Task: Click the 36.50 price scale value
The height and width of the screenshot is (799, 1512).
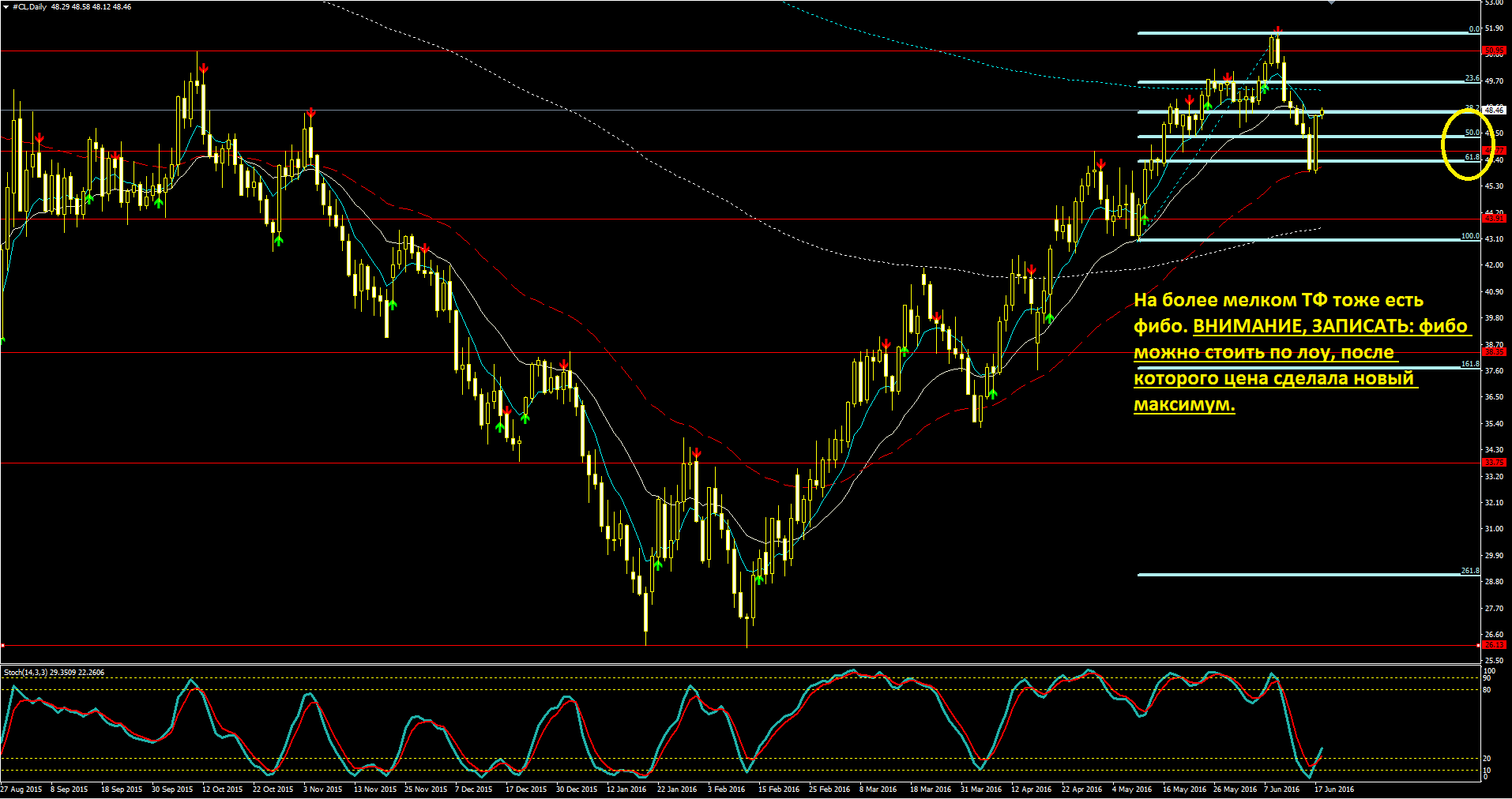Action: (1494, 397)
